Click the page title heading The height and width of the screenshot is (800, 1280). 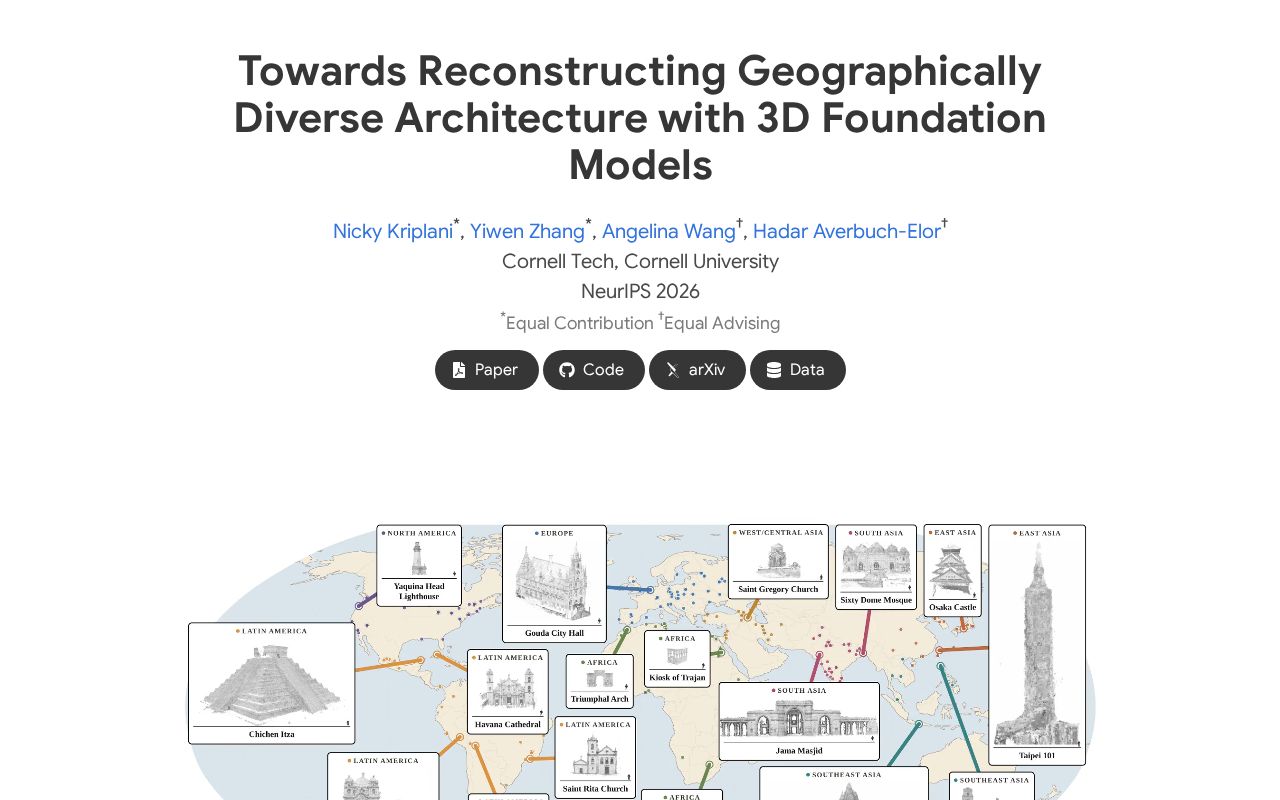[x=640, y=118]
